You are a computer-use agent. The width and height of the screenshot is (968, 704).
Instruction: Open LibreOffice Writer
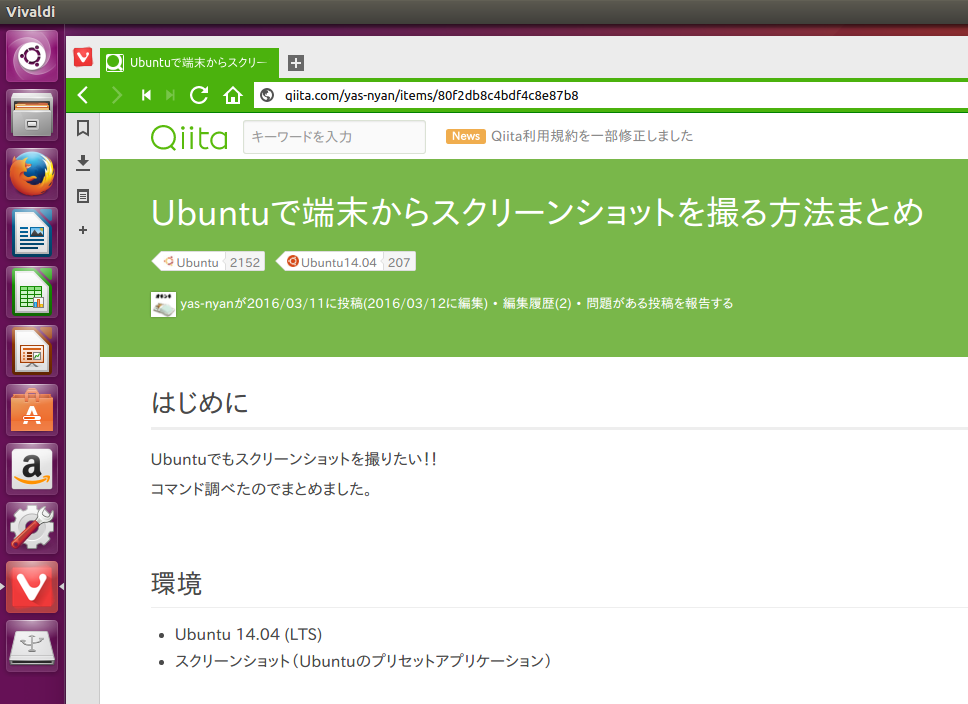[x=32, y=233]
